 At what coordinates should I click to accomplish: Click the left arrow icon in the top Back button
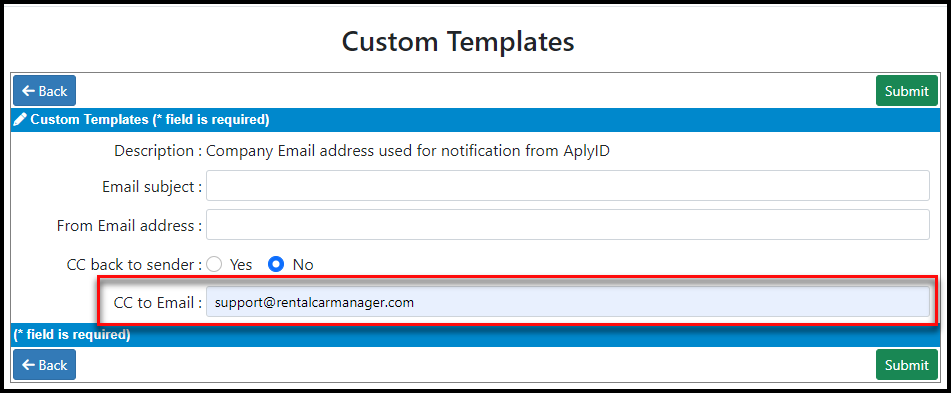[29, 91]
